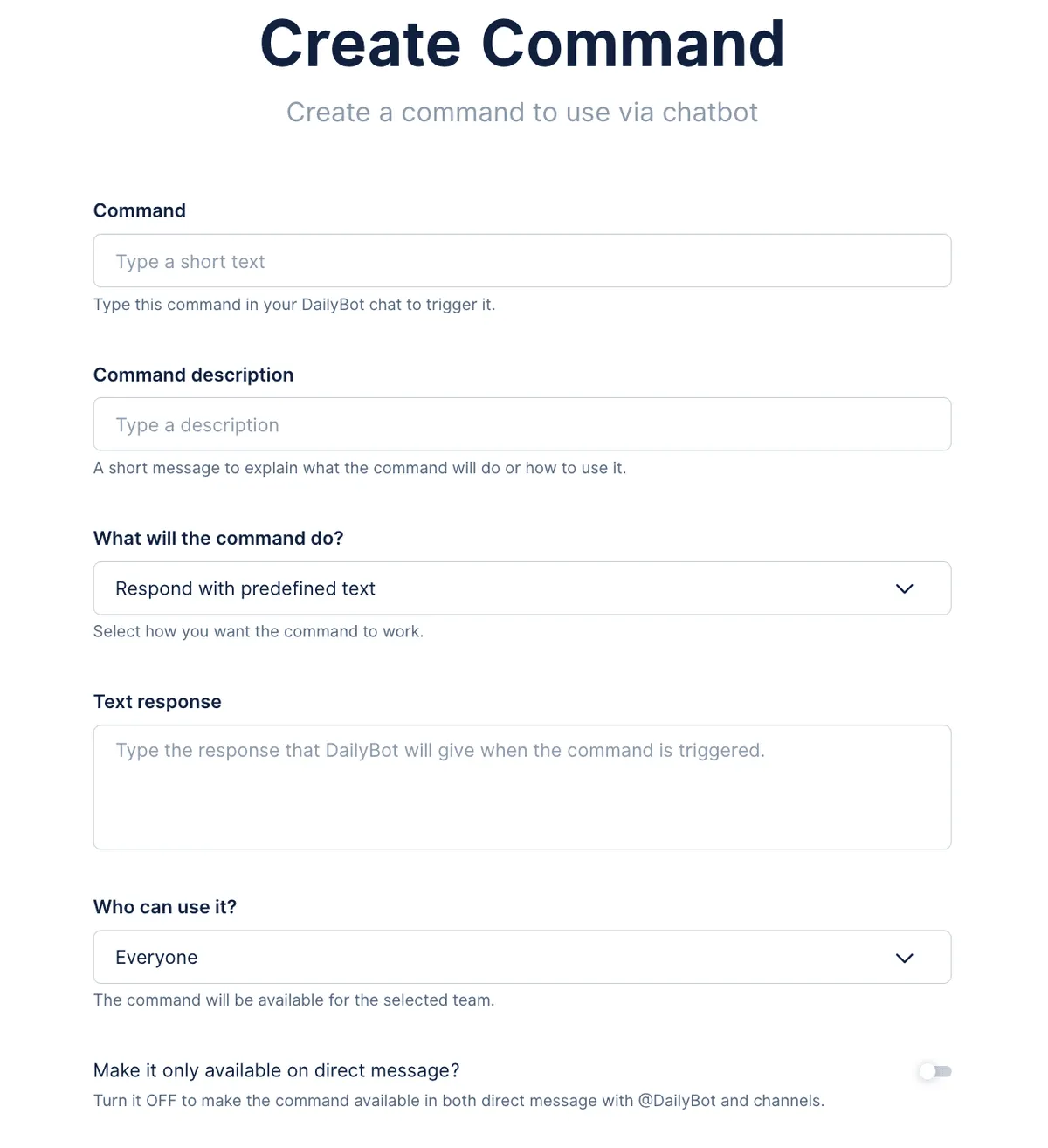Click the 'Turn it OFF' helper text
1048x1148 pixels.
pyautogui.click(x=458, y=1101)
